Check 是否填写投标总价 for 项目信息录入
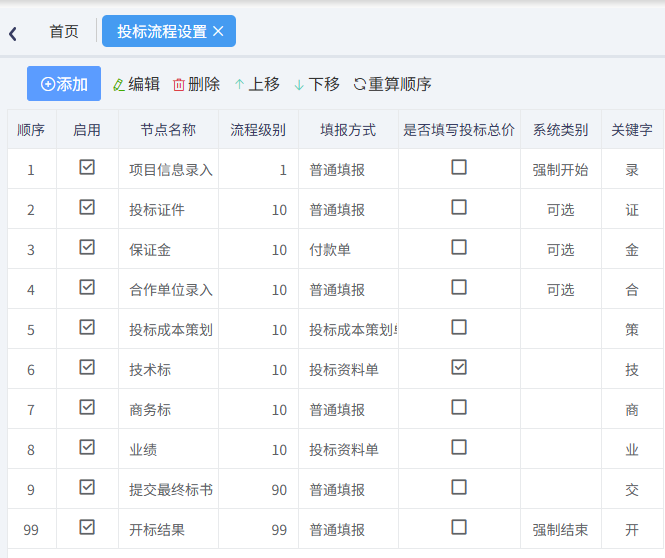Viewport: 665px width, 558px height. pos(459,167)
